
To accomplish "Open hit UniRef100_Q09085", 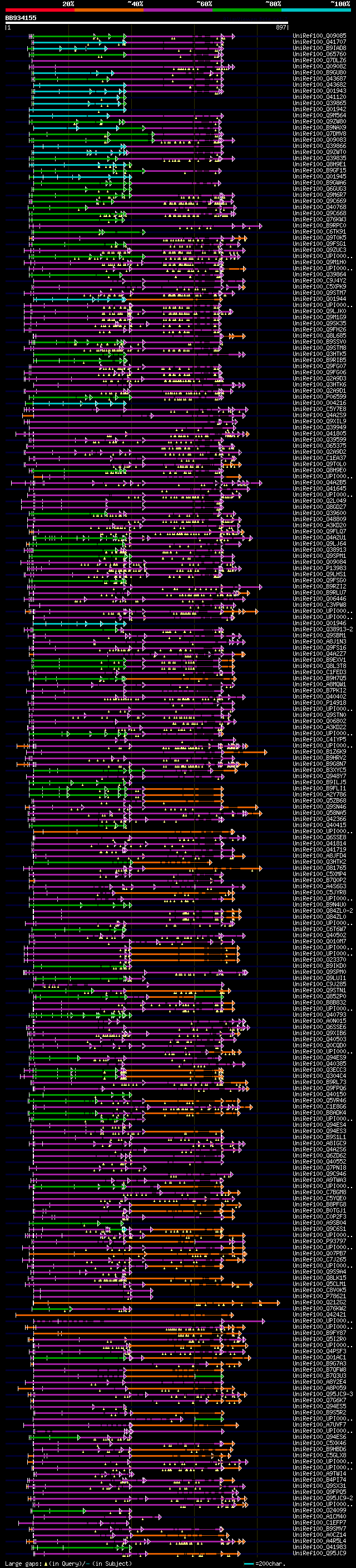I will coord(319,36).
